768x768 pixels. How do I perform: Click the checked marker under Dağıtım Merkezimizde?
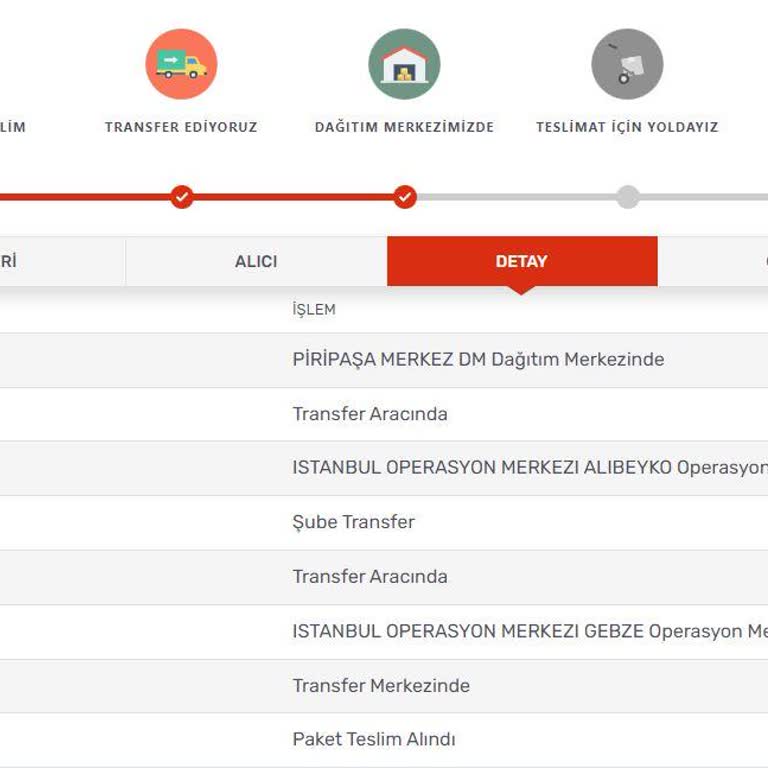coord(405,197)
